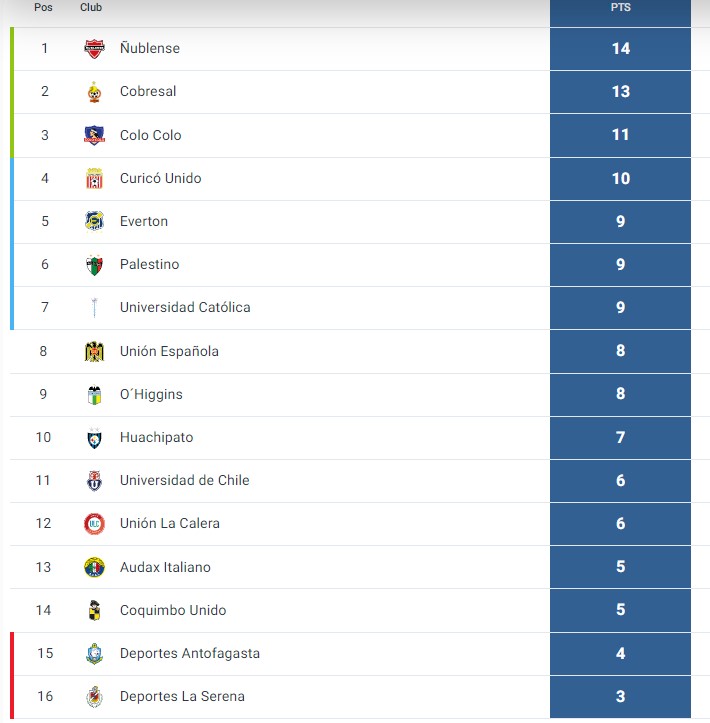
Task: Sort by the PTS column header
Action: click(621, 7)
